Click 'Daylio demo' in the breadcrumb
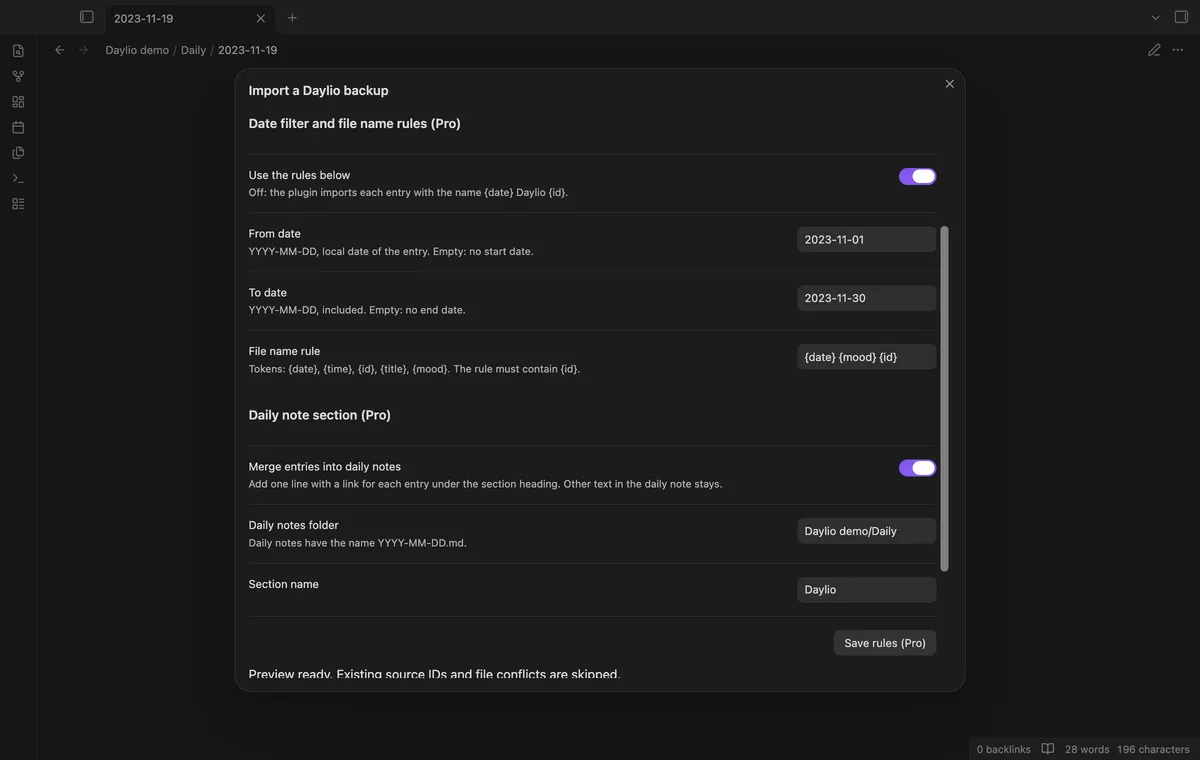This screenshot has width=1200, height=760. point(137,50)
